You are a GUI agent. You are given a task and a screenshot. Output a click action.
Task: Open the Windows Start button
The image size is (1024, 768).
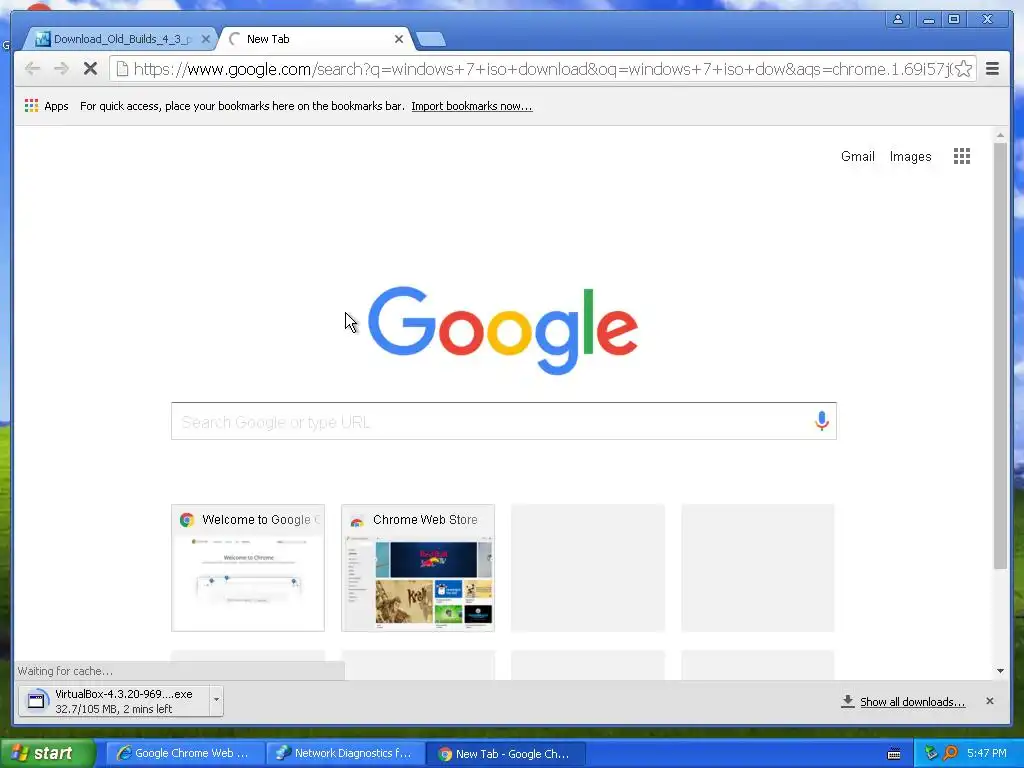[48, 753]
